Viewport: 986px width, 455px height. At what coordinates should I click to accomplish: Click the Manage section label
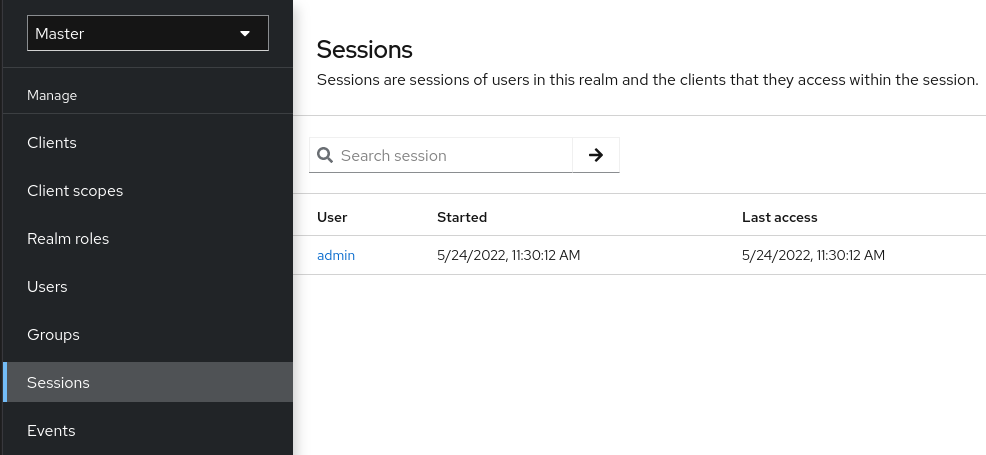(52, 95)
